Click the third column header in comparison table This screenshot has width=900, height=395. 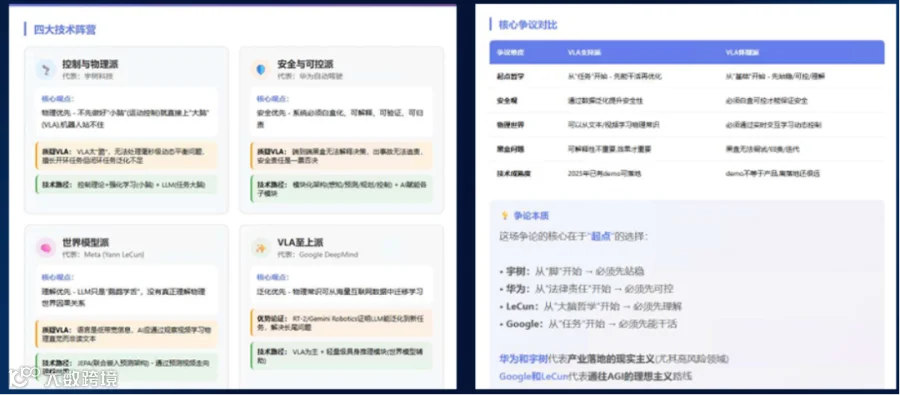point(742,52)
